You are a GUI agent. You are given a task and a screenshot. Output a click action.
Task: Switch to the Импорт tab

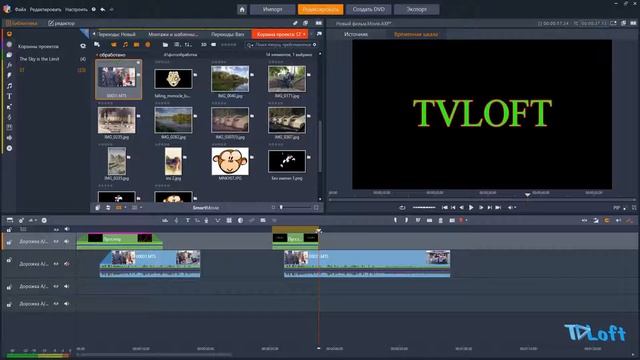(272, 9)
